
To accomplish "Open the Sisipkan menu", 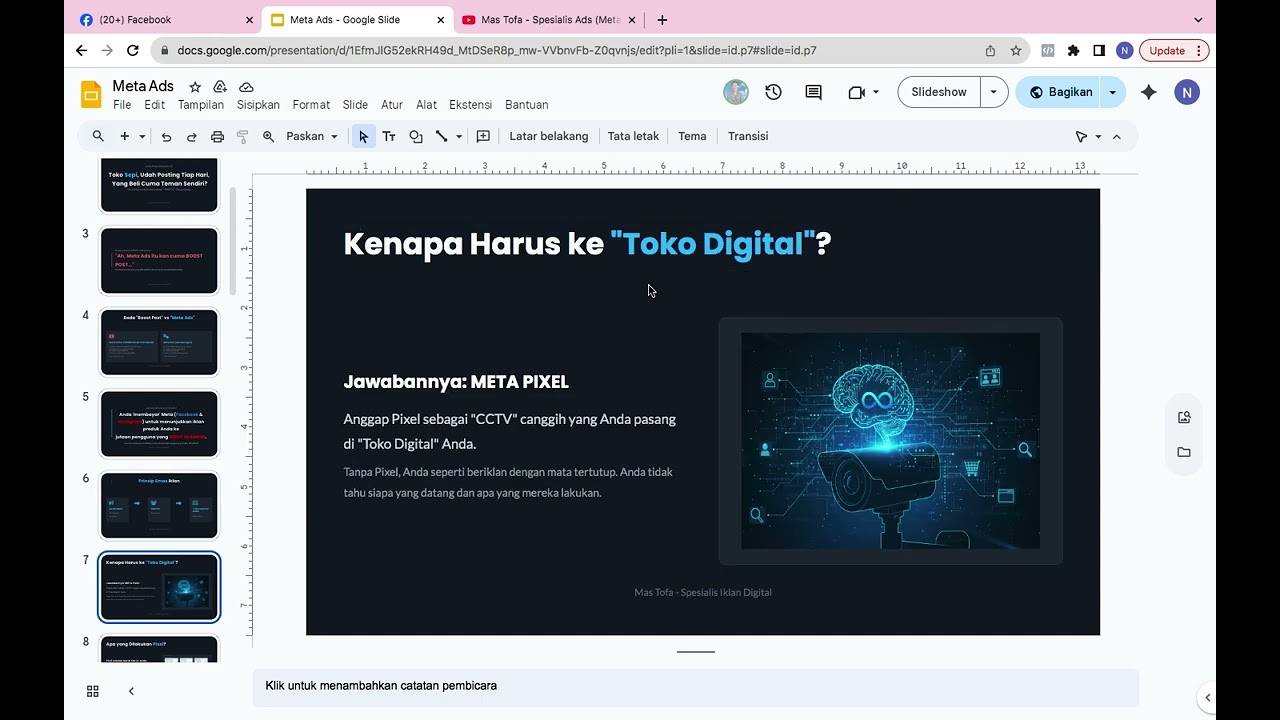I will (x=258, y=105).
